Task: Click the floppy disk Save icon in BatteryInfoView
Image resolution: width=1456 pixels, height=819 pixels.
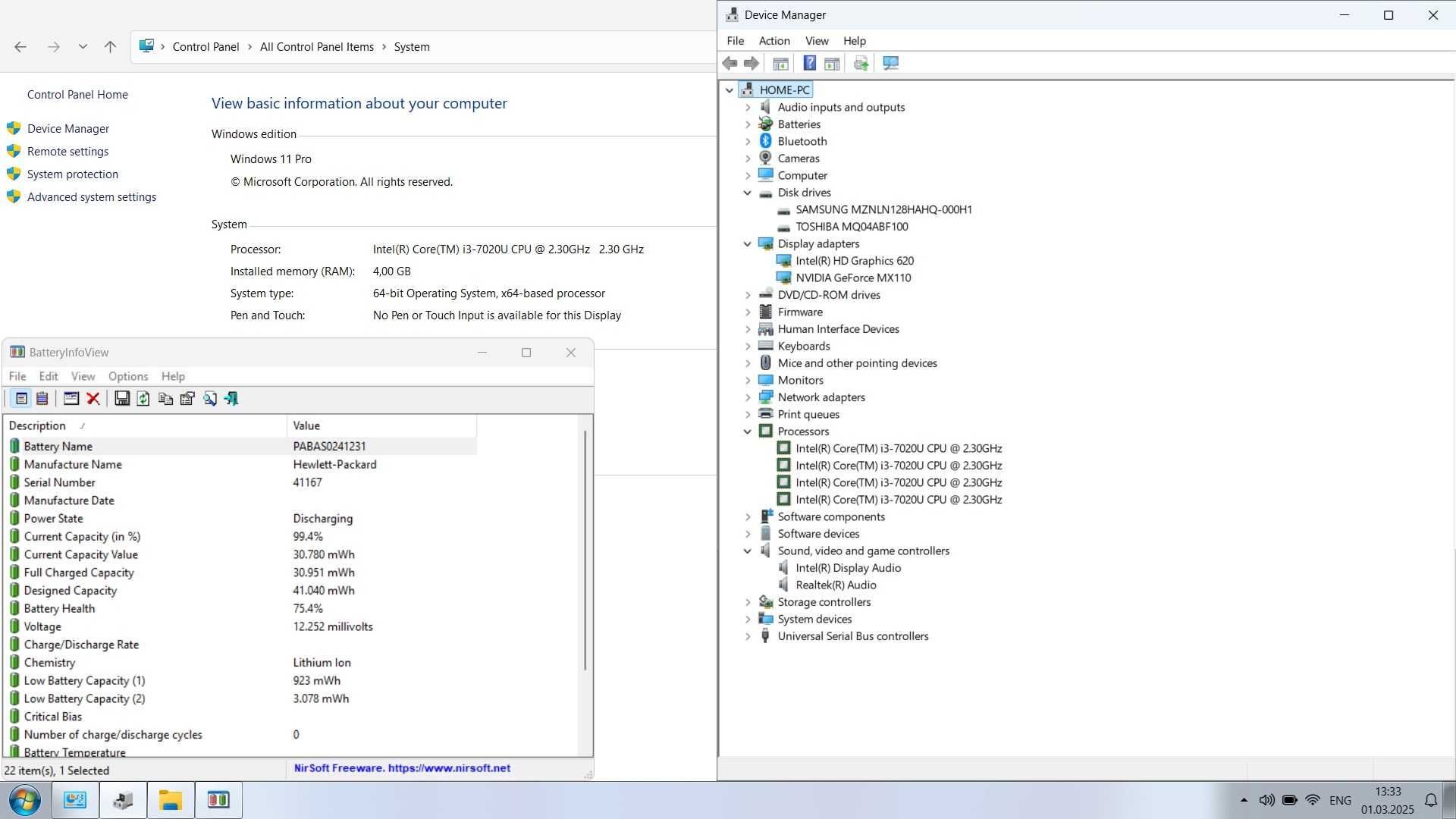Action: pos(121,399)
